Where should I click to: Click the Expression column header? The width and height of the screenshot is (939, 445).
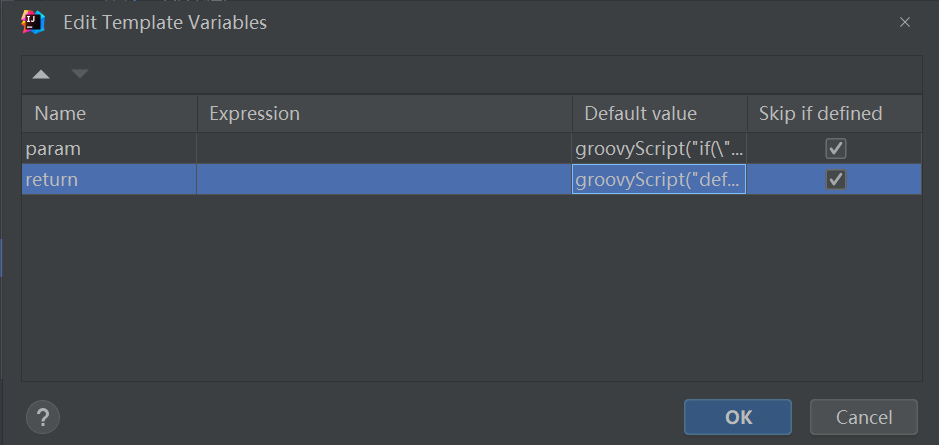point(384,113)
